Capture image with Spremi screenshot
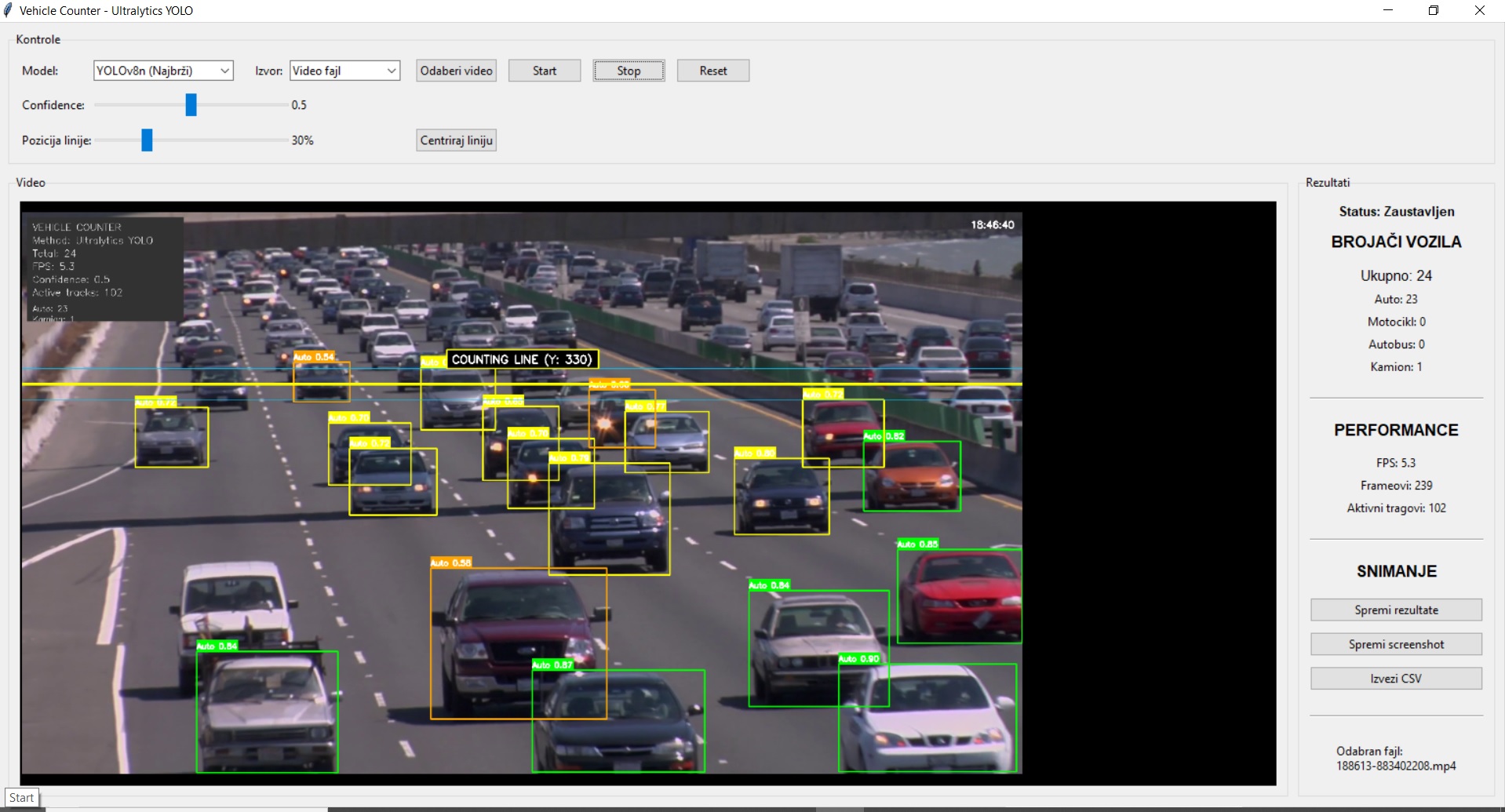The width and height of the screenshot is (1505, 812). point(1396,644)
